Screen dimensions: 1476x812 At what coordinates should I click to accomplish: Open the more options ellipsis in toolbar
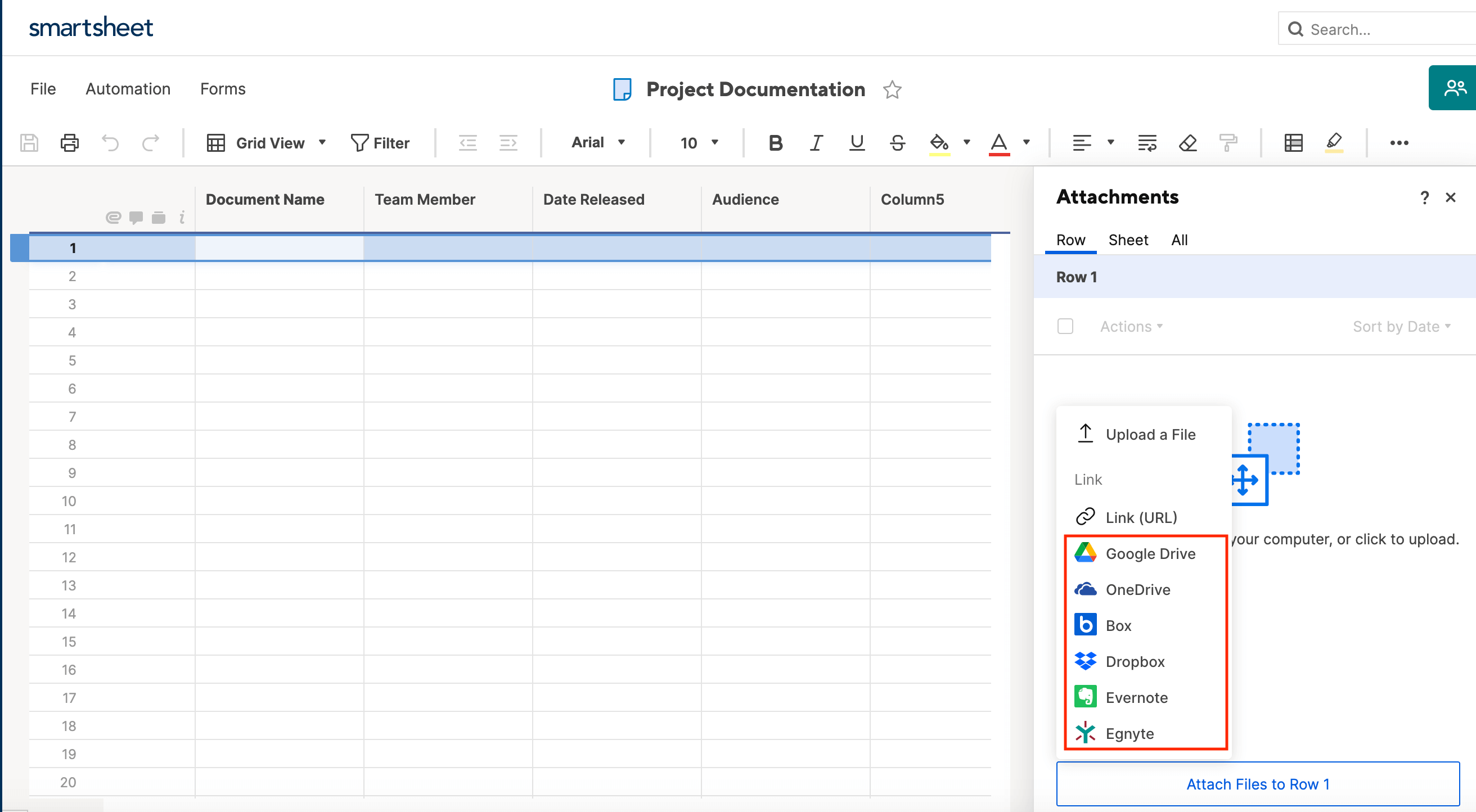point(1398,143)
